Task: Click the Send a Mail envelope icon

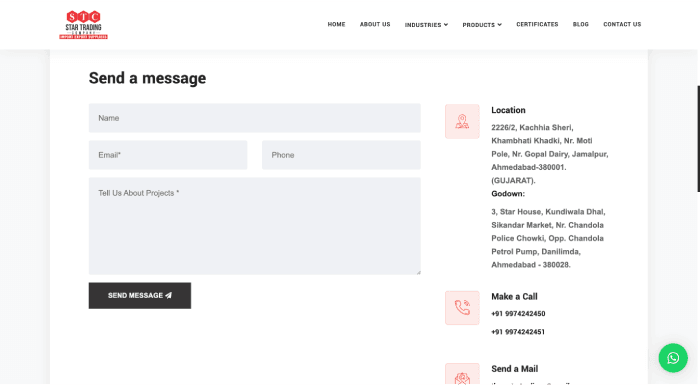Action: coord(462,374)
